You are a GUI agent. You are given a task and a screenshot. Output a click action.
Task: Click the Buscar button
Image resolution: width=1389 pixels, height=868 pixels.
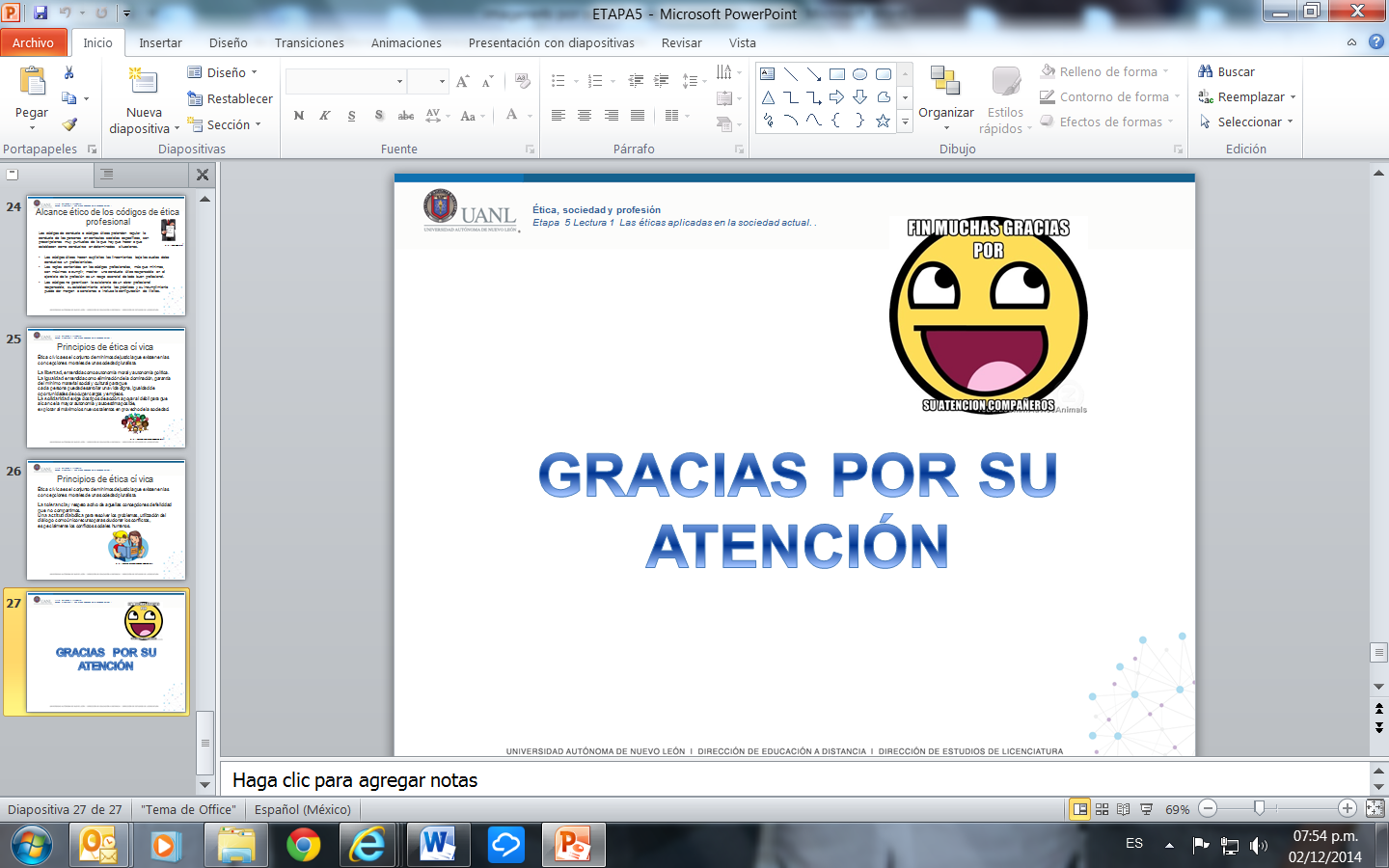coord(1226,71)
